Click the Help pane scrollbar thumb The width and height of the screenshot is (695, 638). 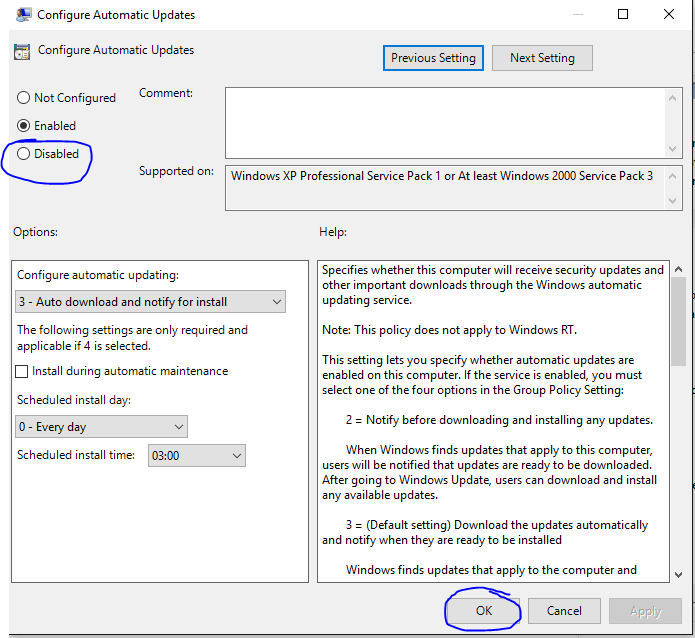678,321
